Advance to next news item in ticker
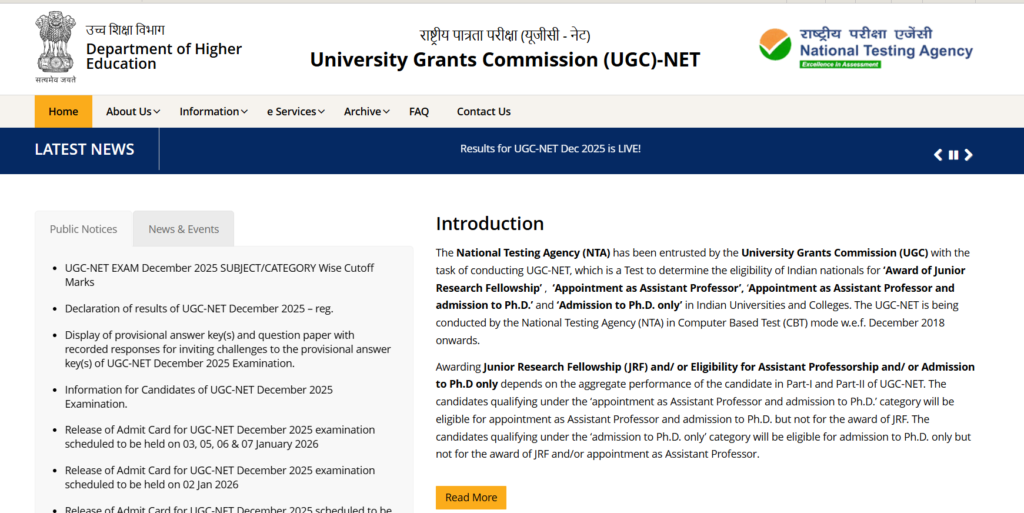This screenshot has height=513, width=1024. [968, 155]
